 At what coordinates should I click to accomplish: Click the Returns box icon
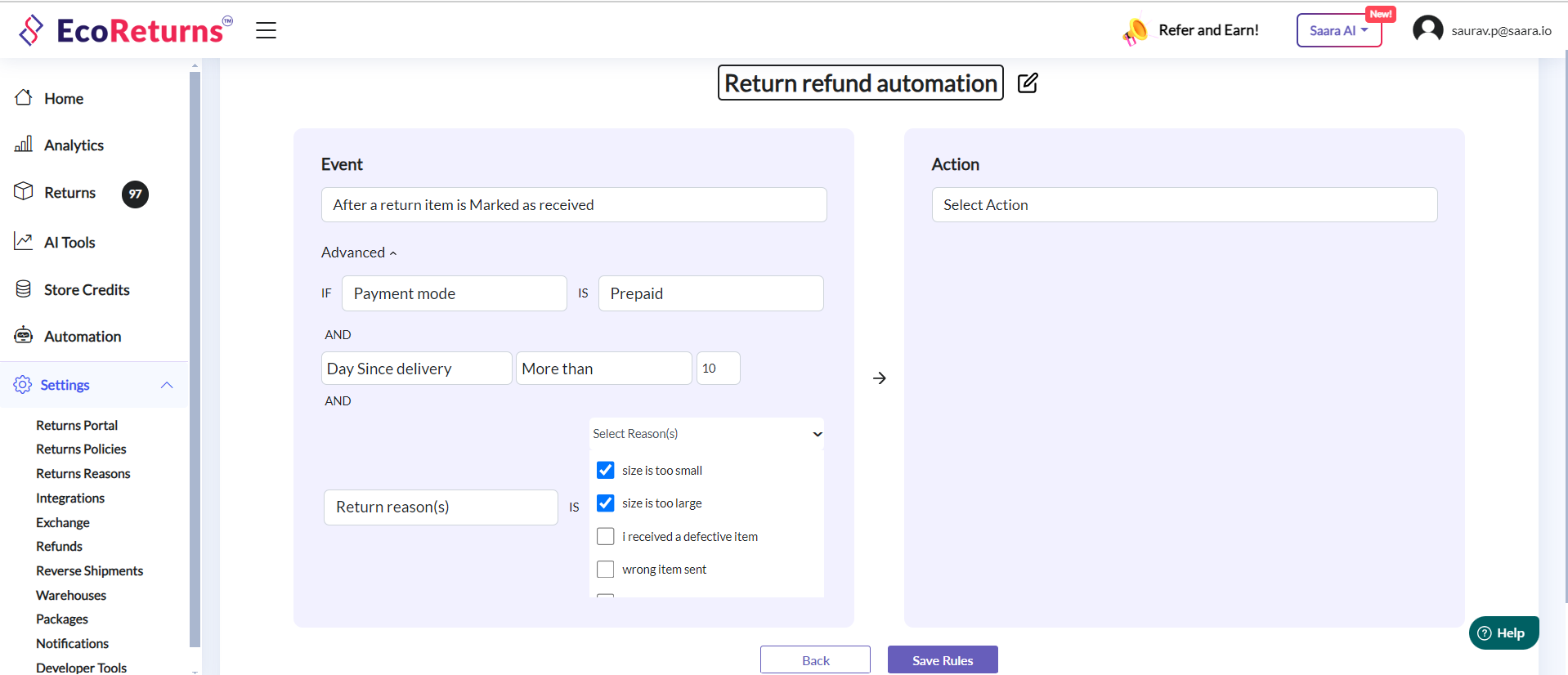(24, 192)
